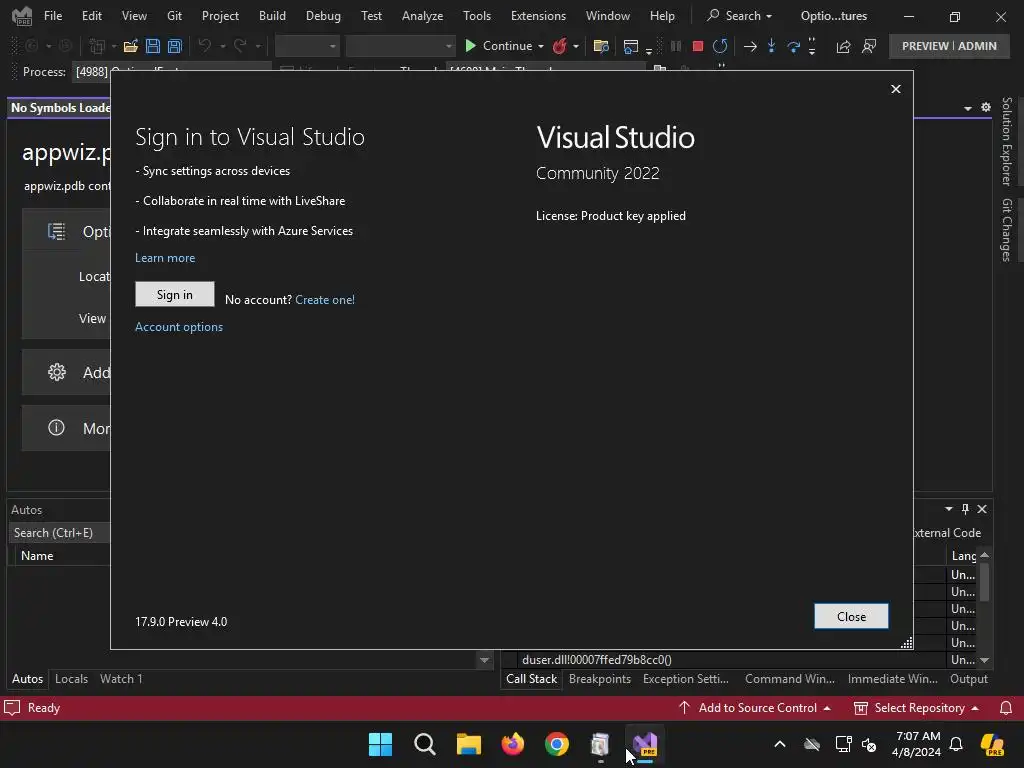Click the Restart debugging circular arrow

(x=720, y=46)
